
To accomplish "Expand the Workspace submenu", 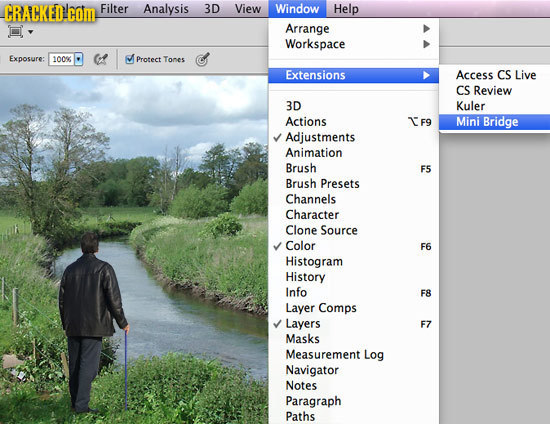I will click(354, 44).
